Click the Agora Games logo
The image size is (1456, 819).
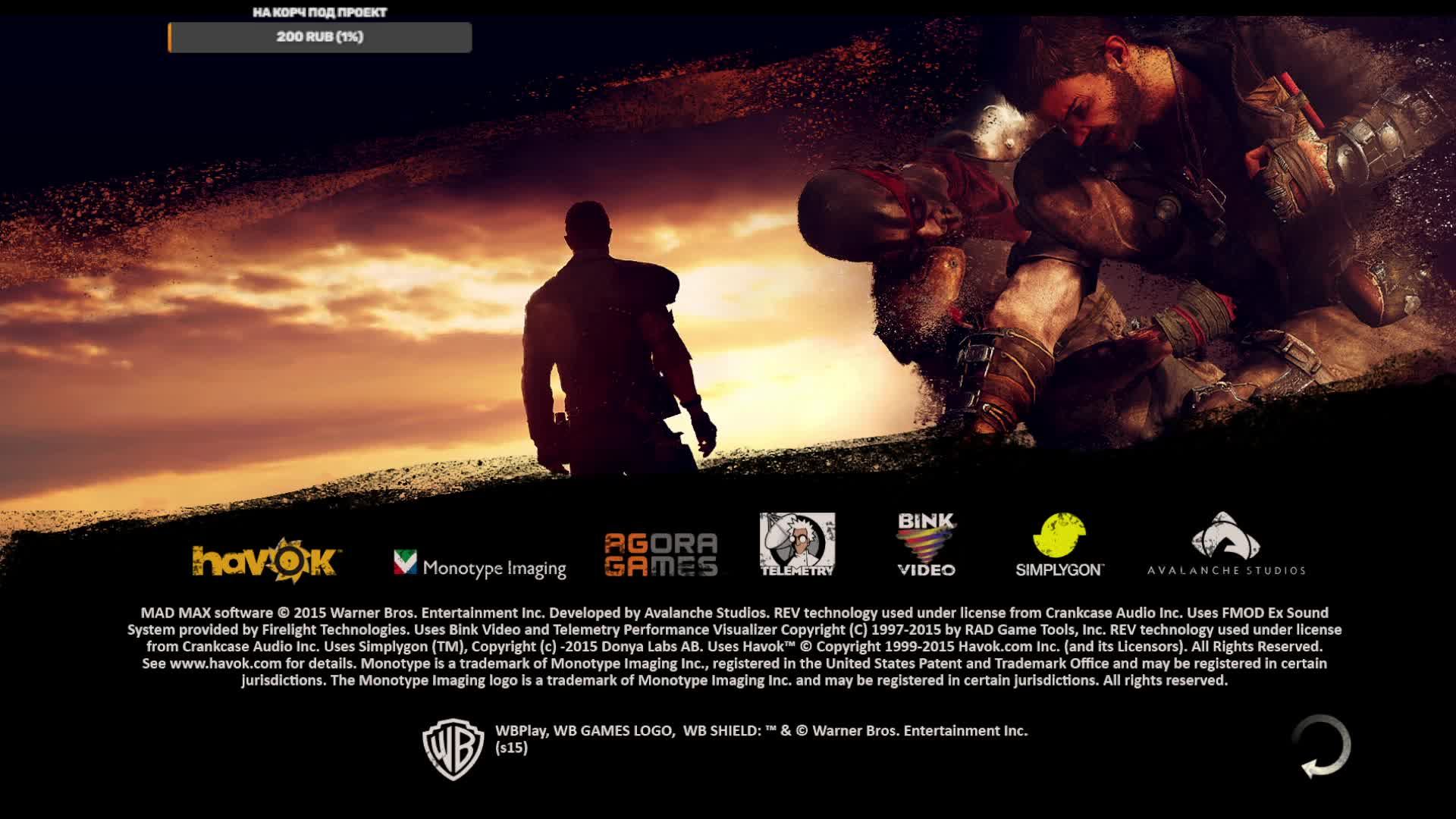point(661,554)
